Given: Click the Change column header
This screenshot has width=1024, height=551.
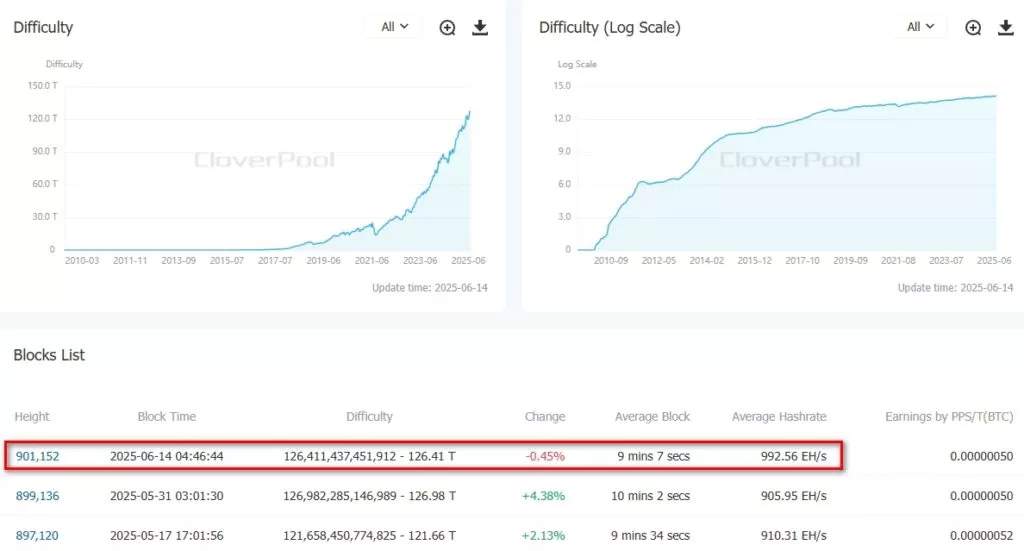Looking at the screenshot, I should pos(545,416).
